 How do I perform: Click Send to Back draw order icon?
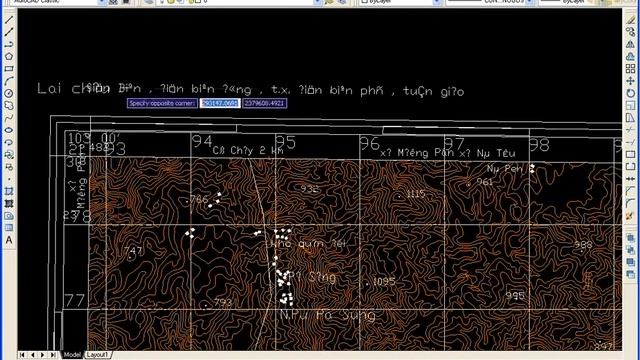(x=631, y=250)
